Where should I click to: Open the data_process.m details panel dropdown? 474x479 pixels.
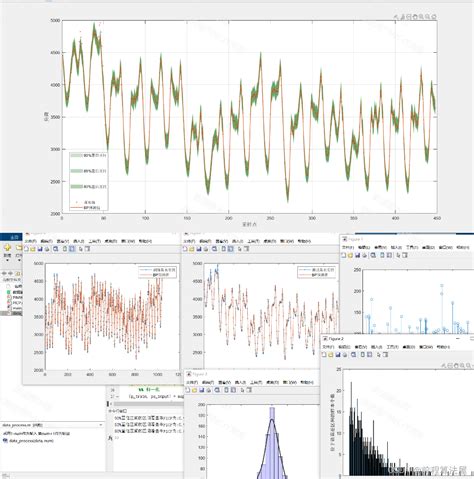pos(101,425)
